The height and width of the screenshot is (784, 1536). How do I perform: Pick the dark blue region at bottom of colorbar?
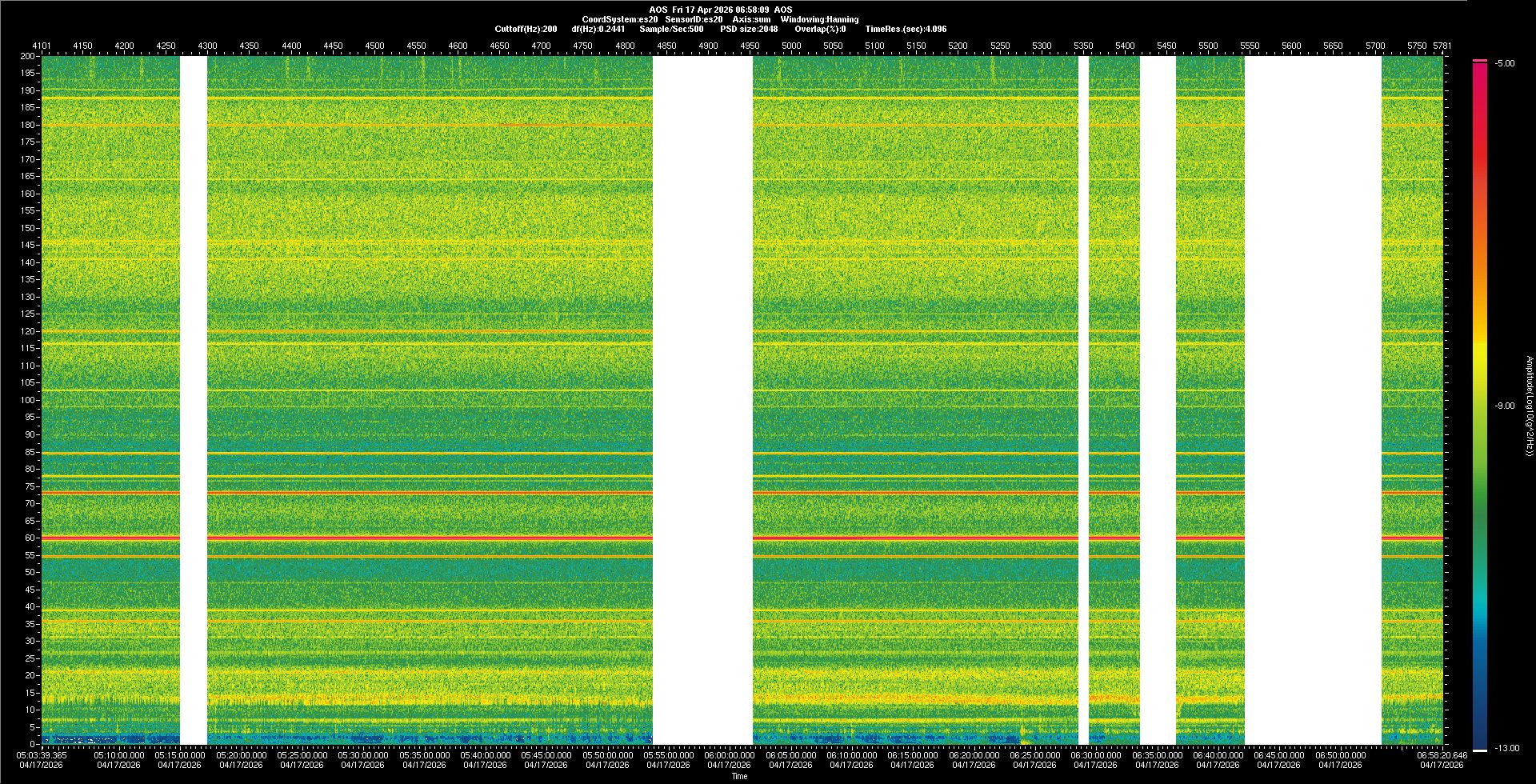click(1480, 728)
